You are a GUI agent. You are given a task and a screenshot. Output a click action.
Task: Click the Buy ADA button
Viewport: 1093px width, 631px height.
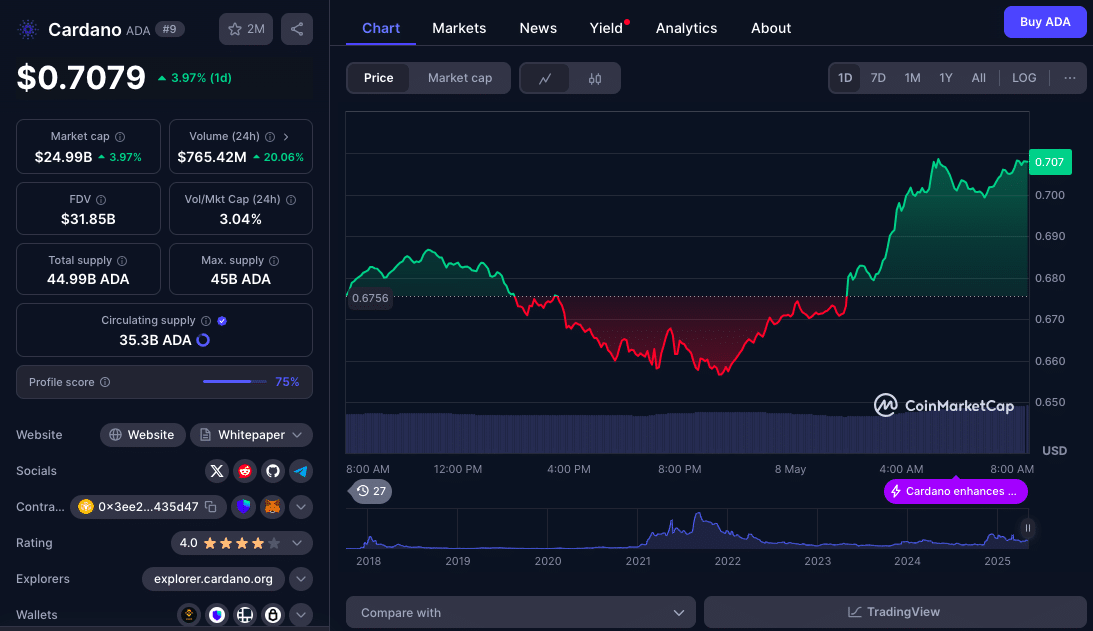1044,22
